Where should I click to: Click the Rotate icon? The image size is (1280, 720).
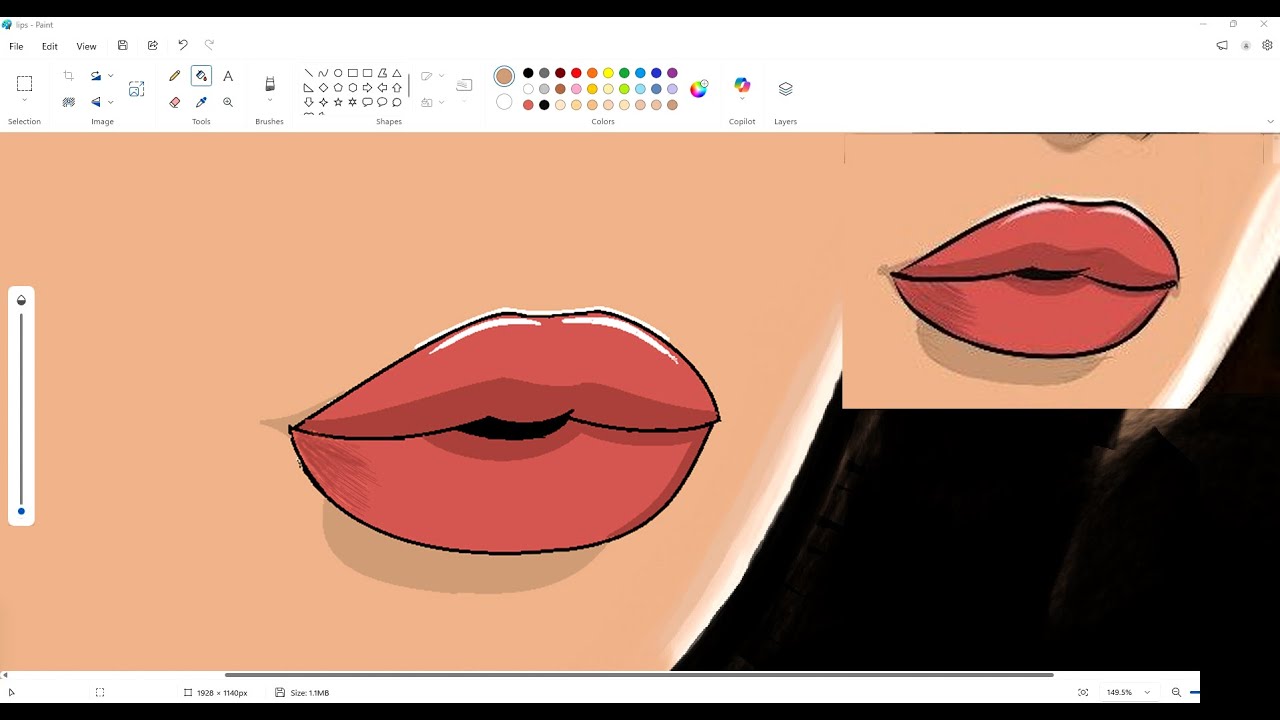(96, 76)
